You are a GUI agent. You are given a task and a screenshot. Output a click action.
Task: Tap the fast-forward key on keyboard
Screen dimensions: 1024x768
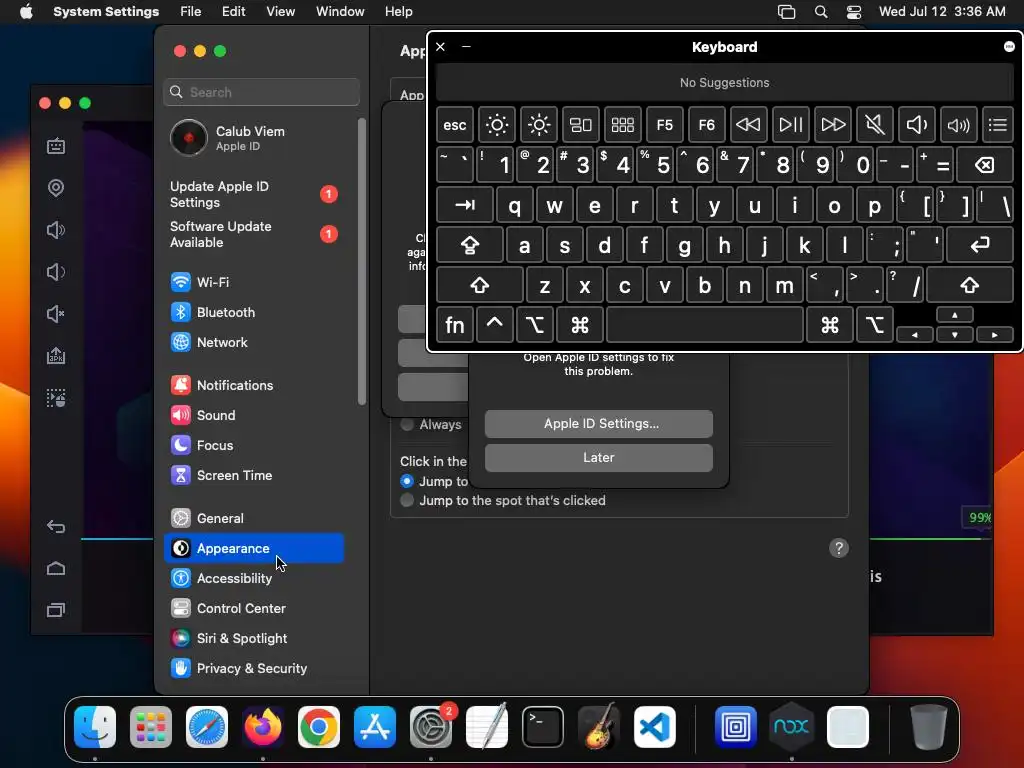833,125
